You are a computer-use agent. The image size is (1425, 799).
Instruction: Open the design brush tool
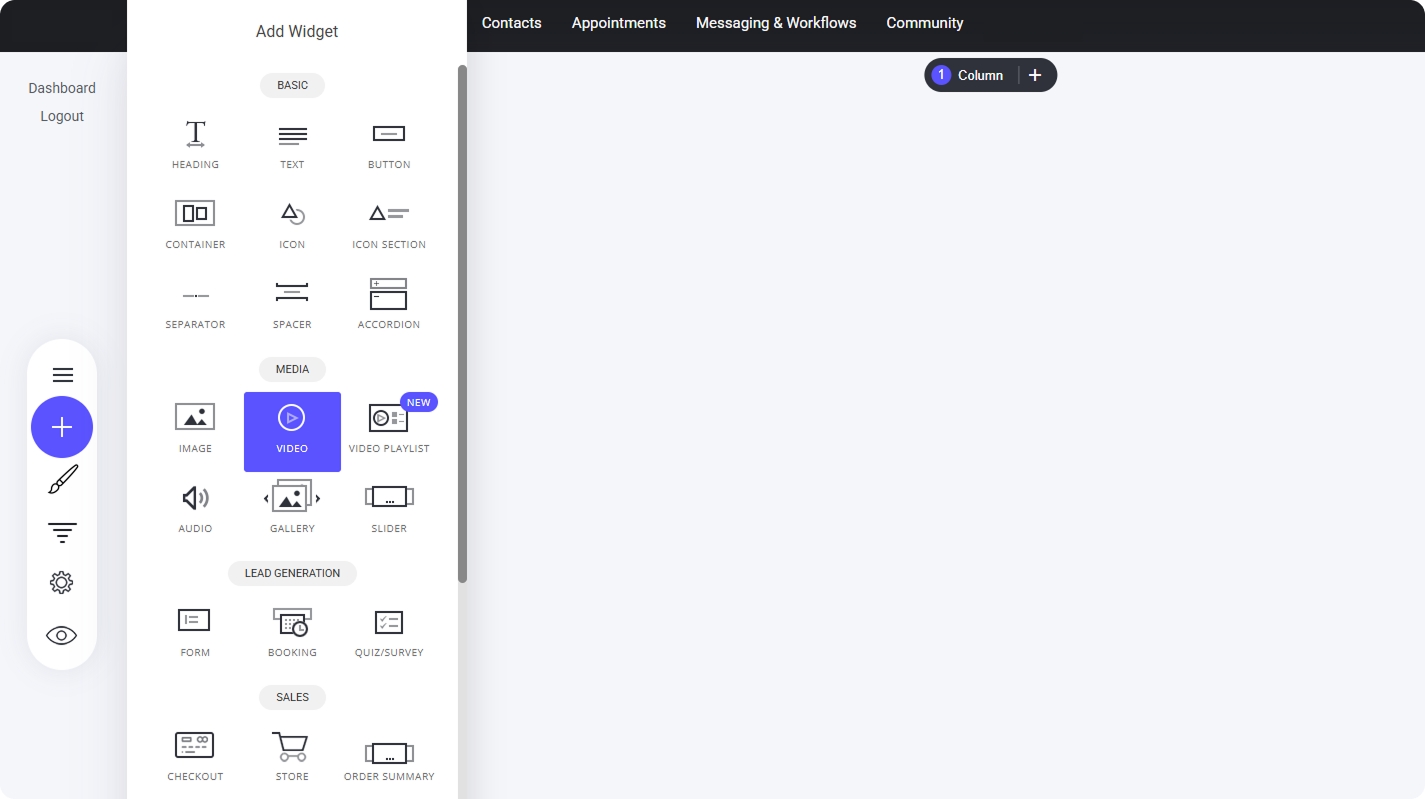click(62, 480)
